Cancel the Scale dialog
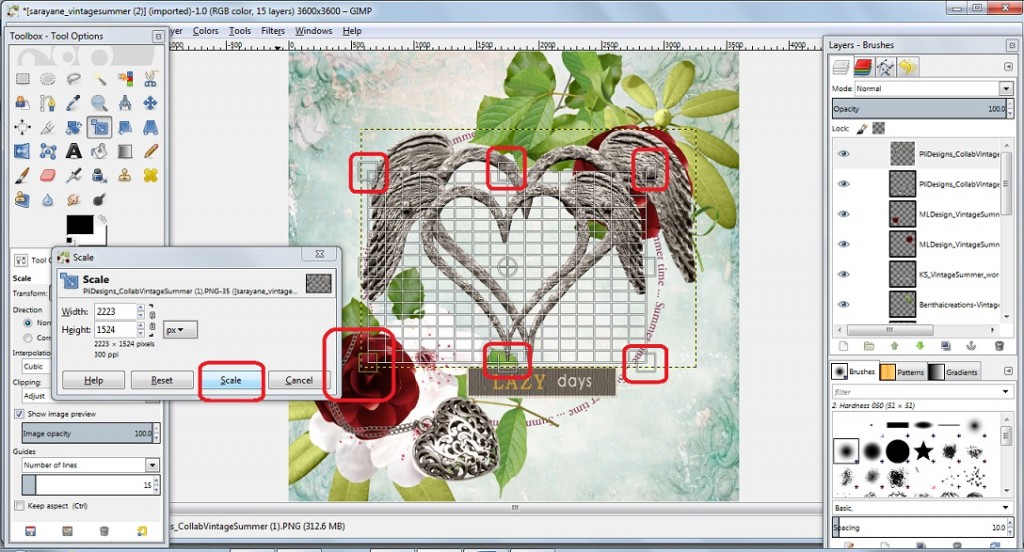 tap(298, 380)
